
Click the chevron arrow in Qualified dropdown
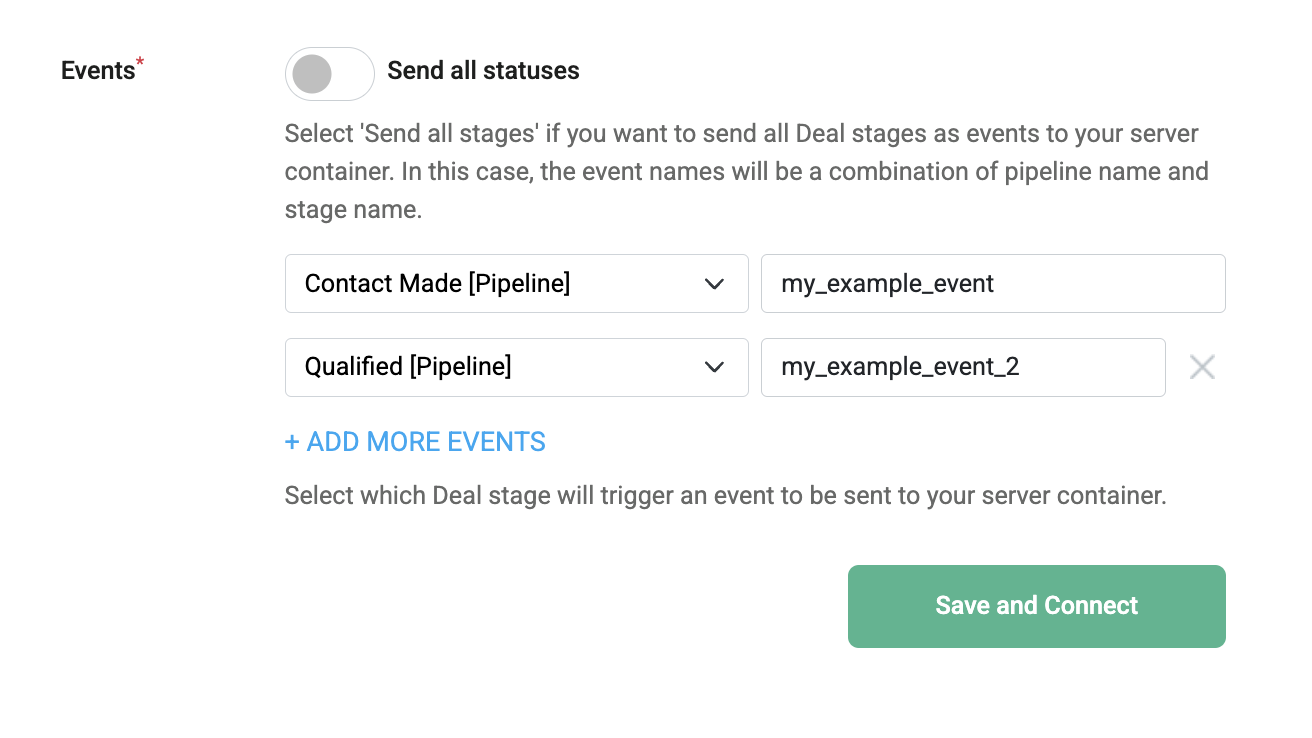click(x=714, y=367)
